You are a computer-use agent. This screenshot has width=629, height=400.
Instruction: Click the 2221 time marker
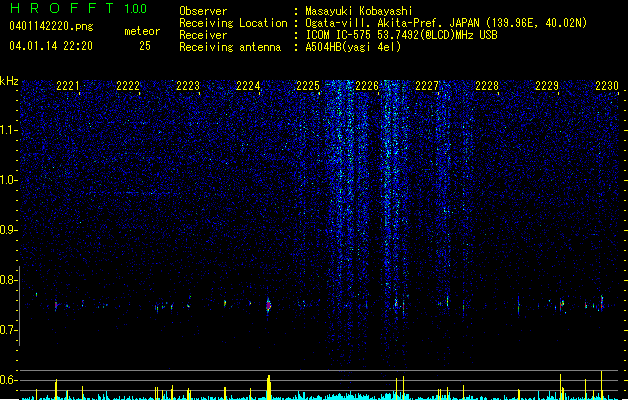pos(68,86)
